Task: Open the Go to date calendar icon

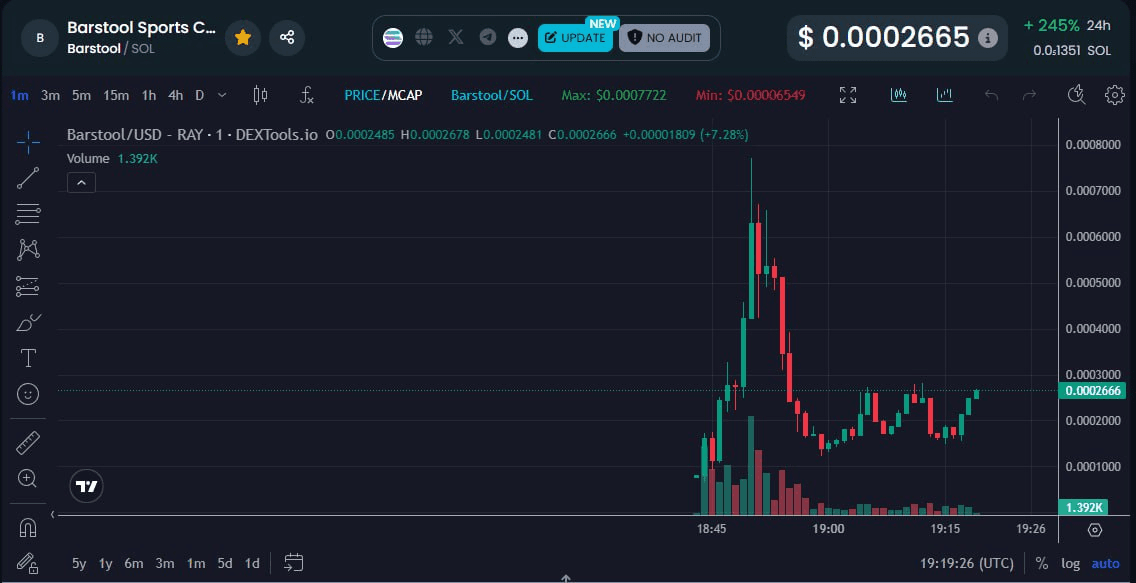Action: point(293,562)
